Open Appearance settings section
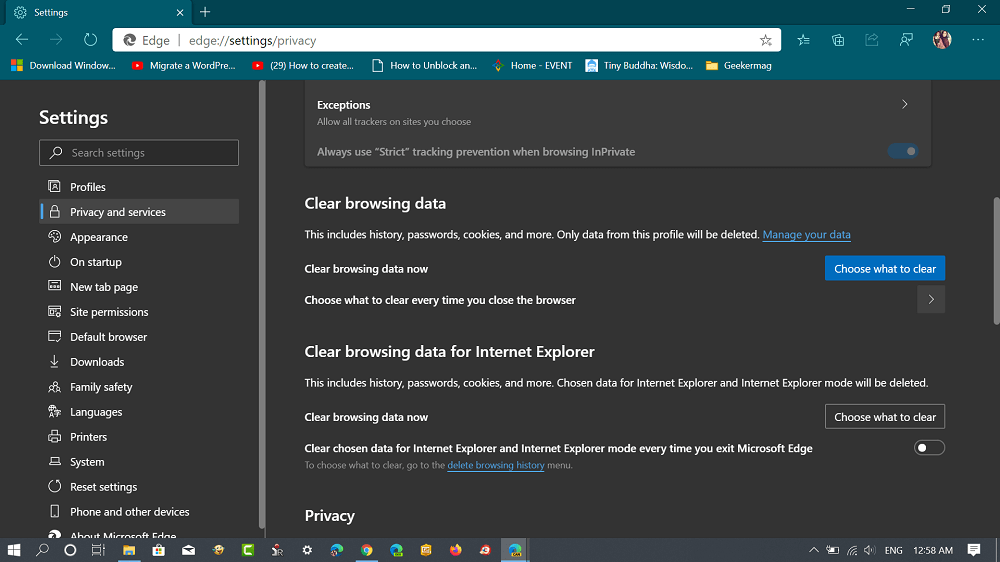Viewport: 1000px width, 562px height. [140, 237]
